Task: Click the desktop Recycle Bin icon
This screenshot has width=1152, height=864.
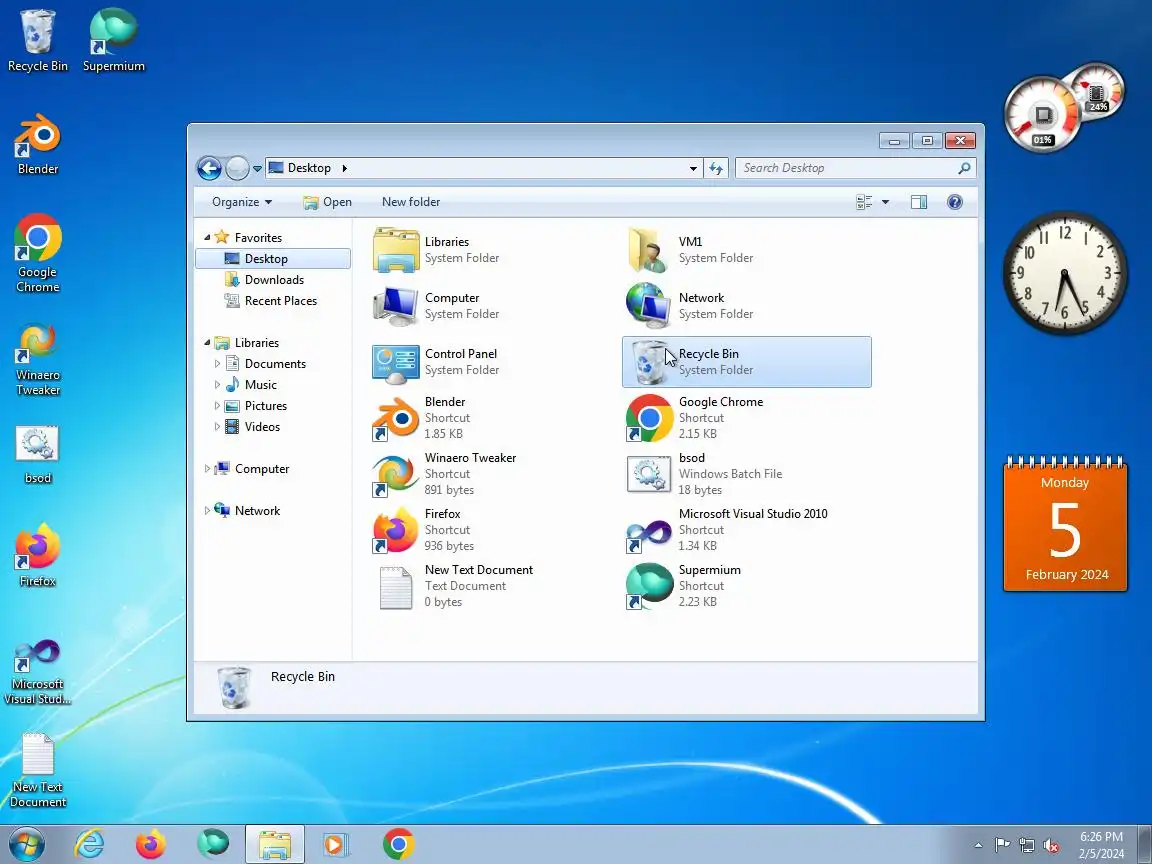Action: tap(37, 41)
